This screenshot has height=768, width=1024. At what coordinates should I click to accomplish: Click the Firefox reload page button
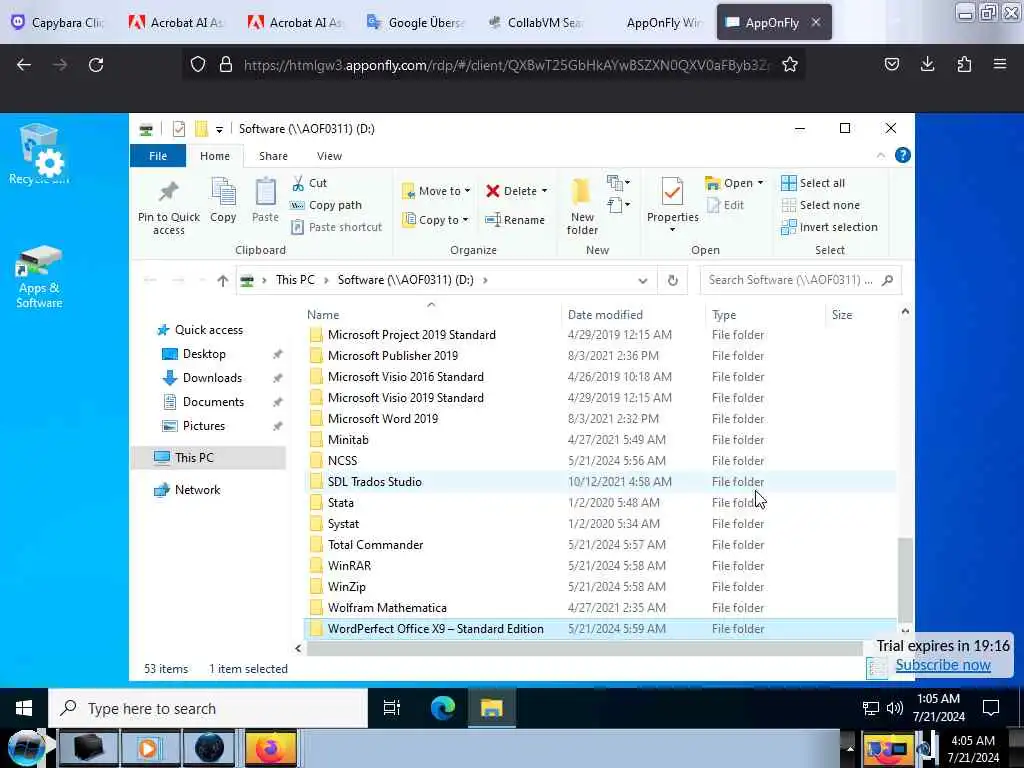pyautogui.click(x=96, y=65)
